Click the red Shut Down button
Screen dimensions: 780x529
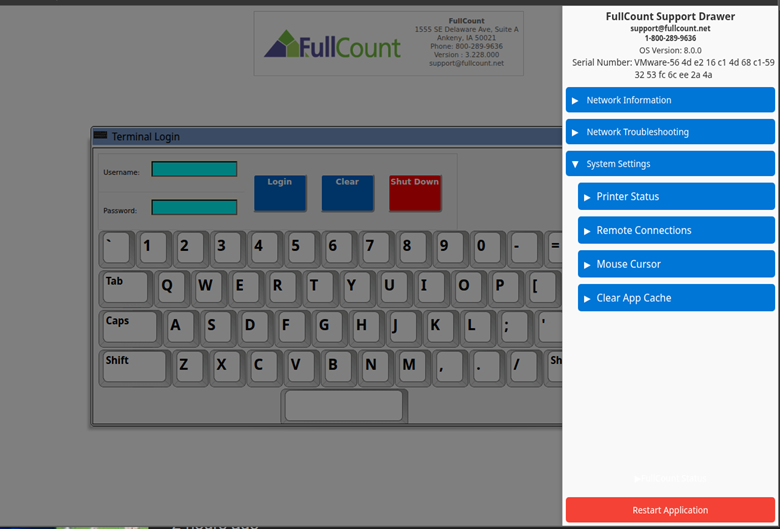[415, 193]
